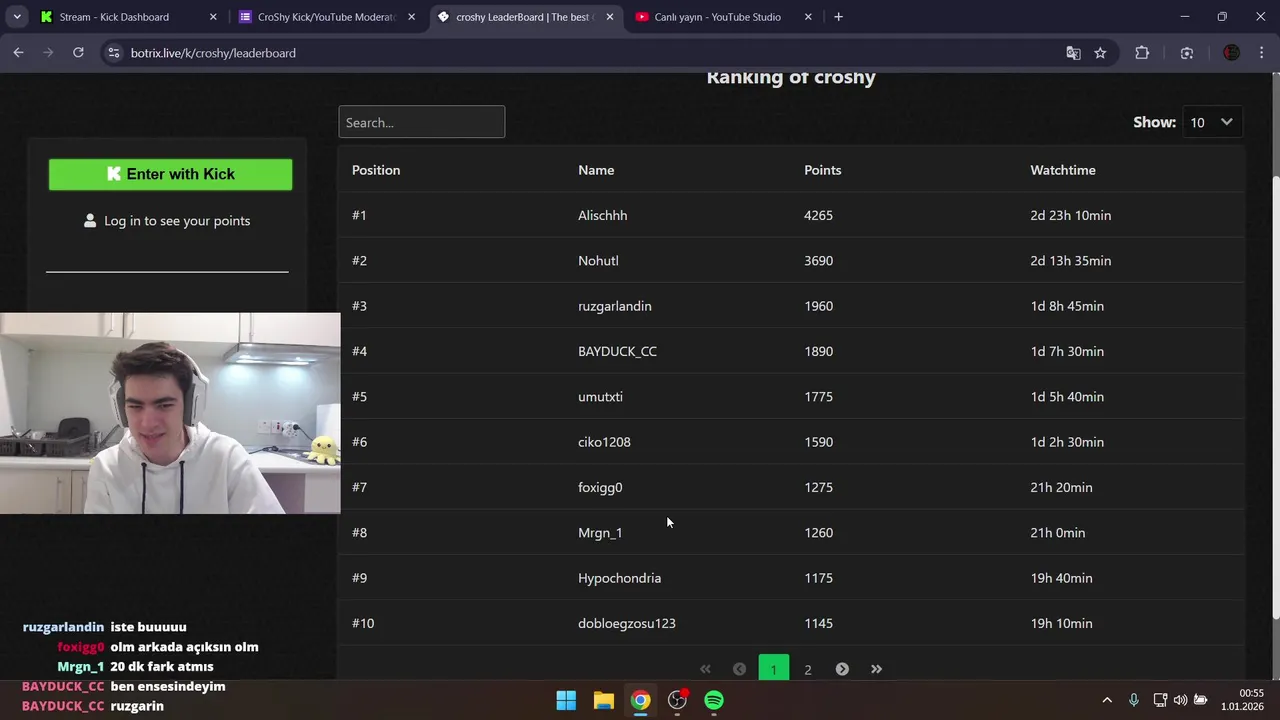Viewport: 1280px width, 720px height.
Task: Click the address bar URL
Action: click(213, 53)
